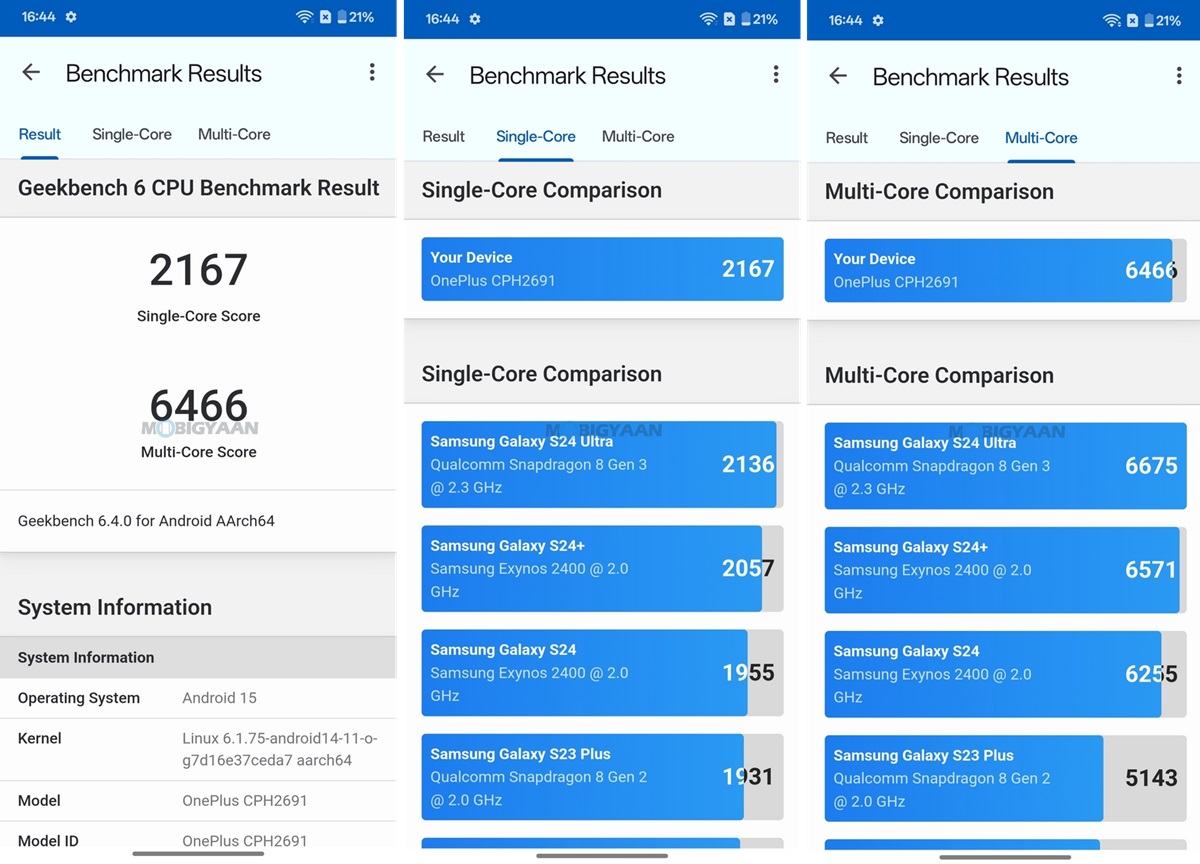Tap 16:44 clock in left status bar
The width and height of the screenshot is (1200, 864).
click(39, 17)
